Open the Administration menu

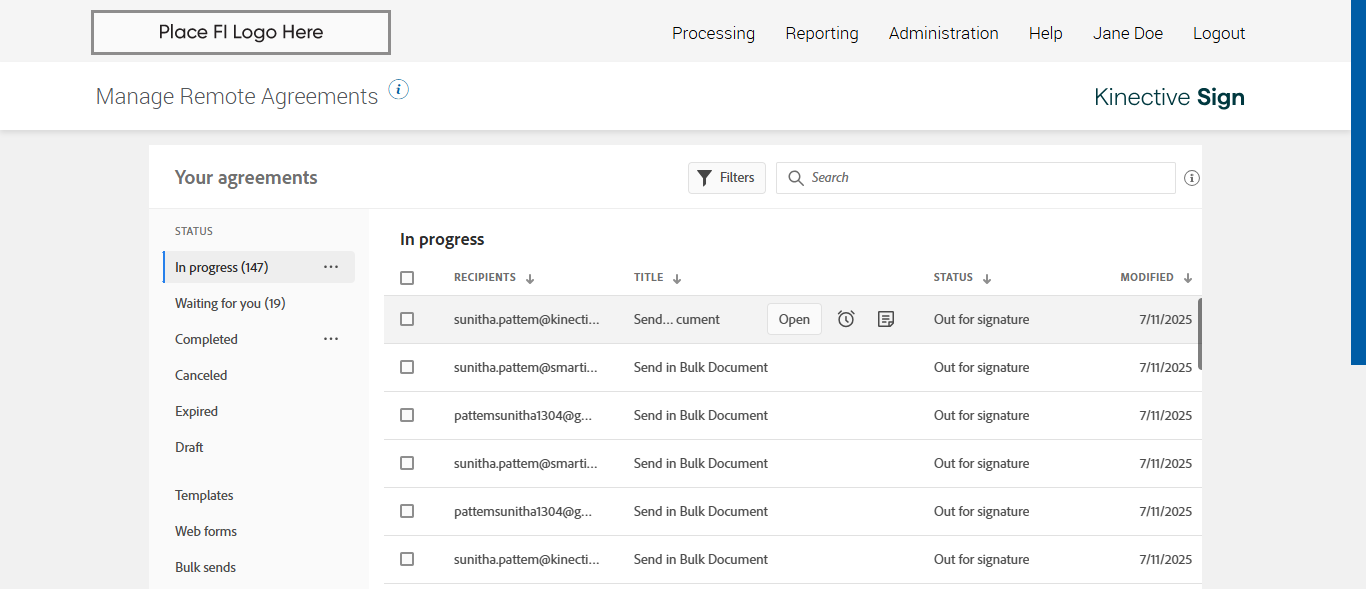pos(943,33)
